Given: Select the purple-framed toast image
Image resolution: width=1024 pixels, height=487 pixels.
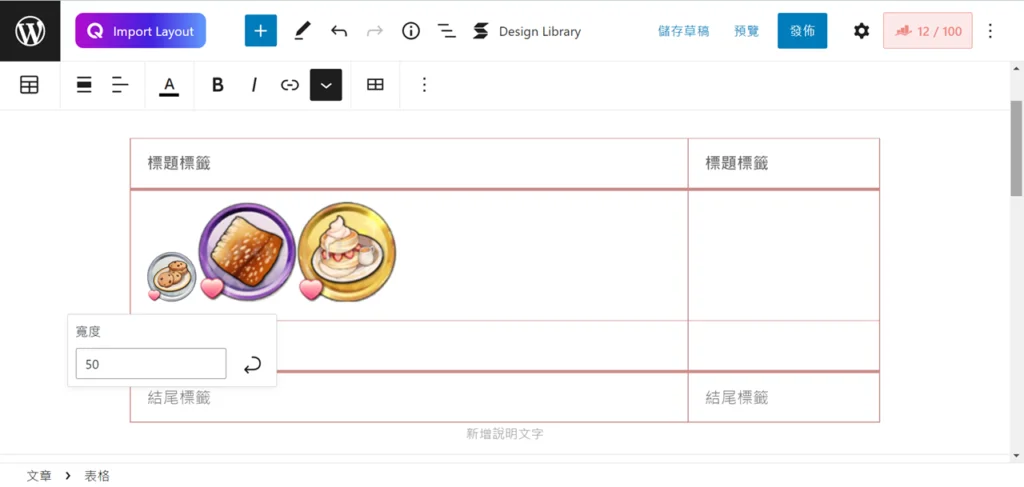Looking at the screenshot, I should click(x=246, y=251).
